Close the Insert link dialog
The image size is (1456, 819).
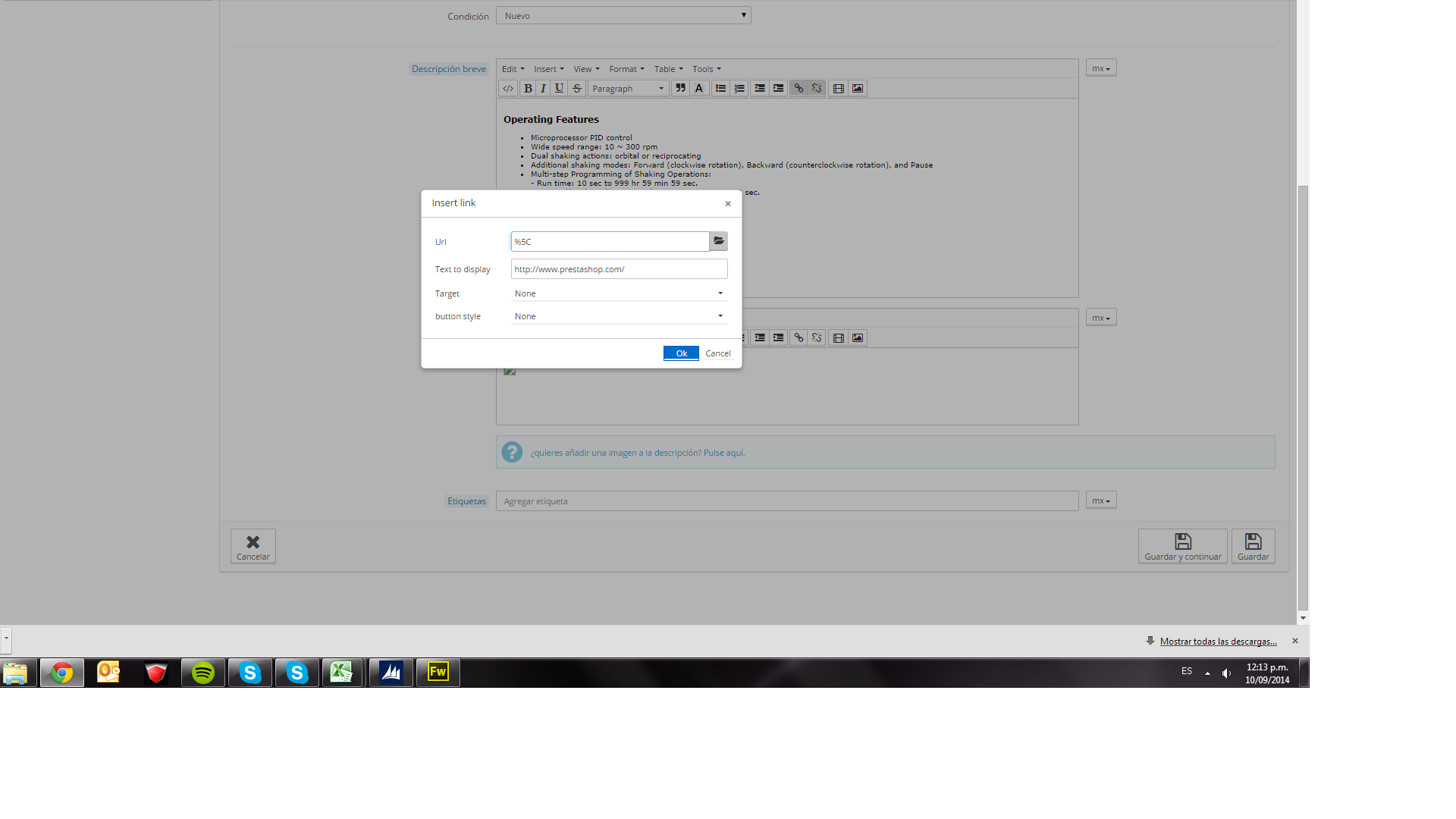(x=727, y=203)
